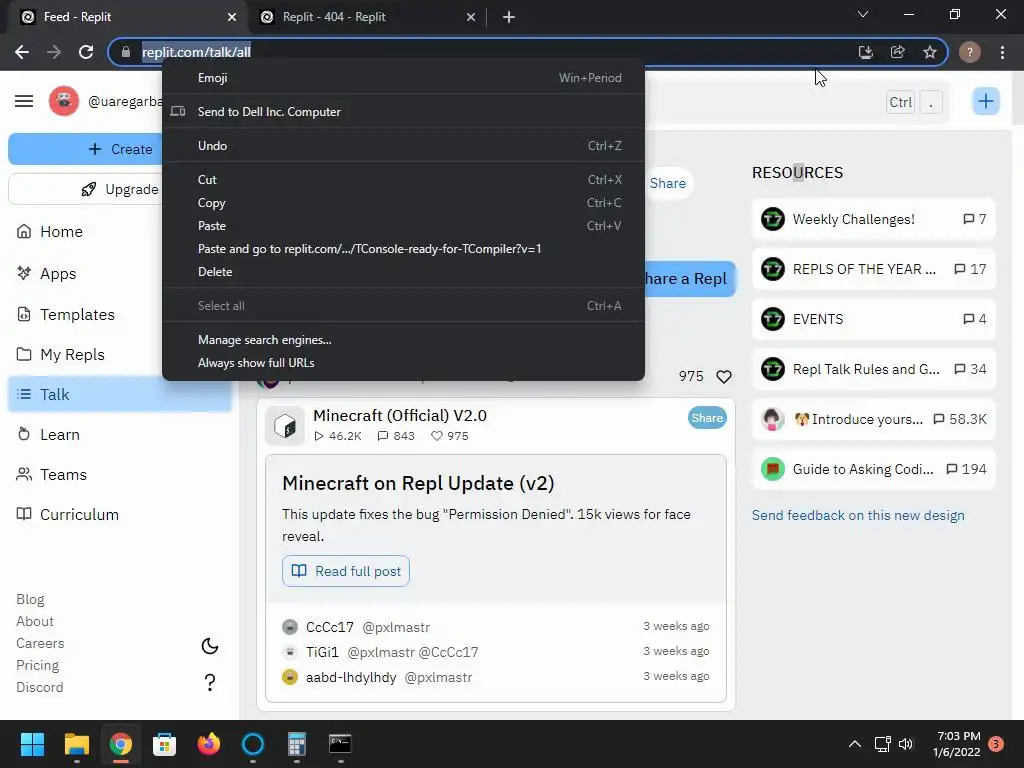1024x768 pixels.
Task: Open Guide to Asking Codi... resource
Action: 873,469
